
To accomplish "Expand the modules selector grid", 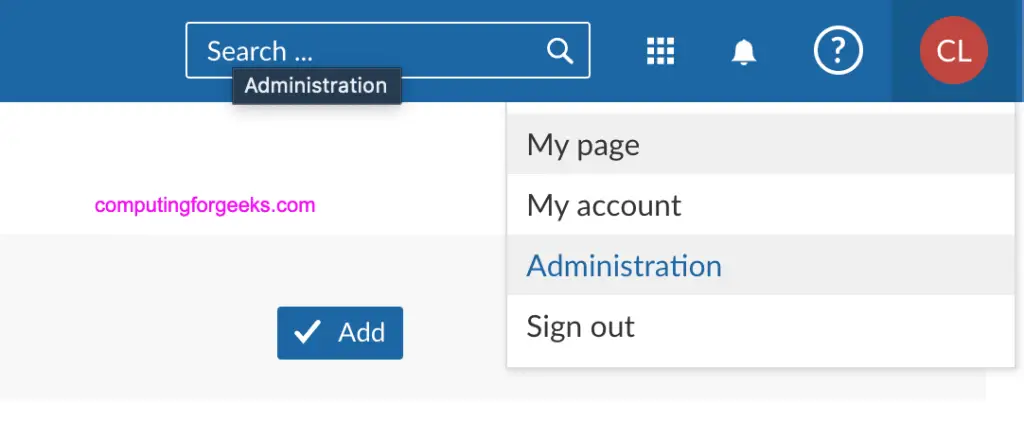I will tap(660, 50).
